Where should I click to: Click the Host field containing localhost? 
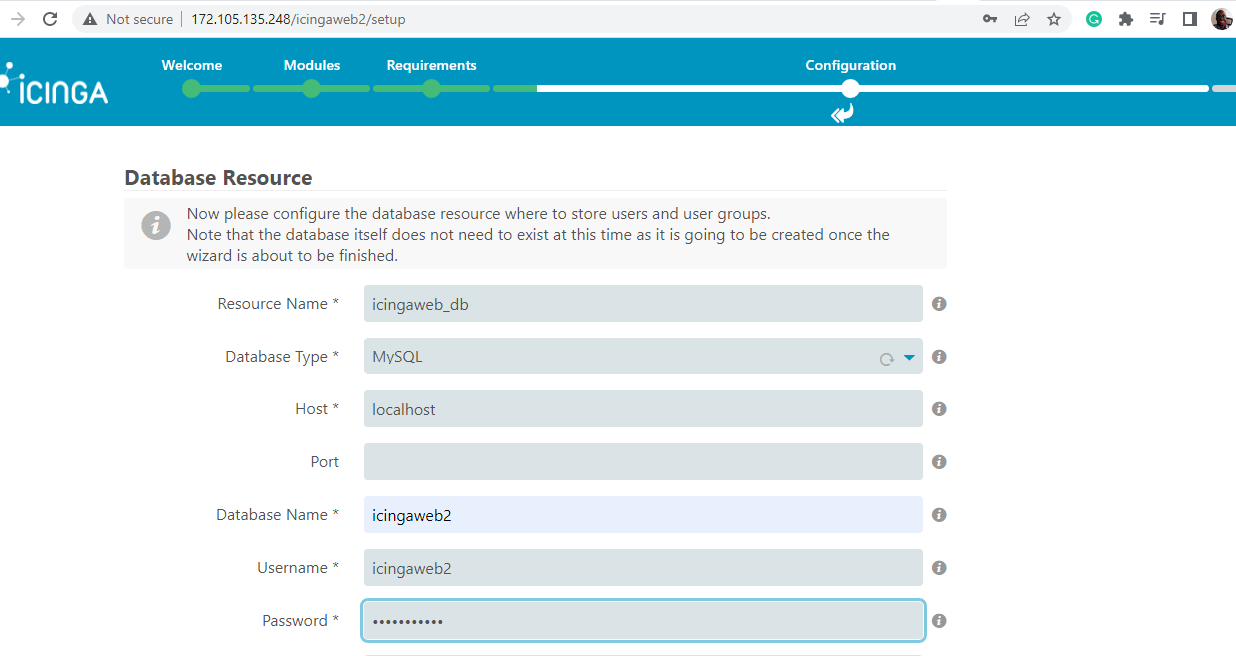click(x=643, y=409)
